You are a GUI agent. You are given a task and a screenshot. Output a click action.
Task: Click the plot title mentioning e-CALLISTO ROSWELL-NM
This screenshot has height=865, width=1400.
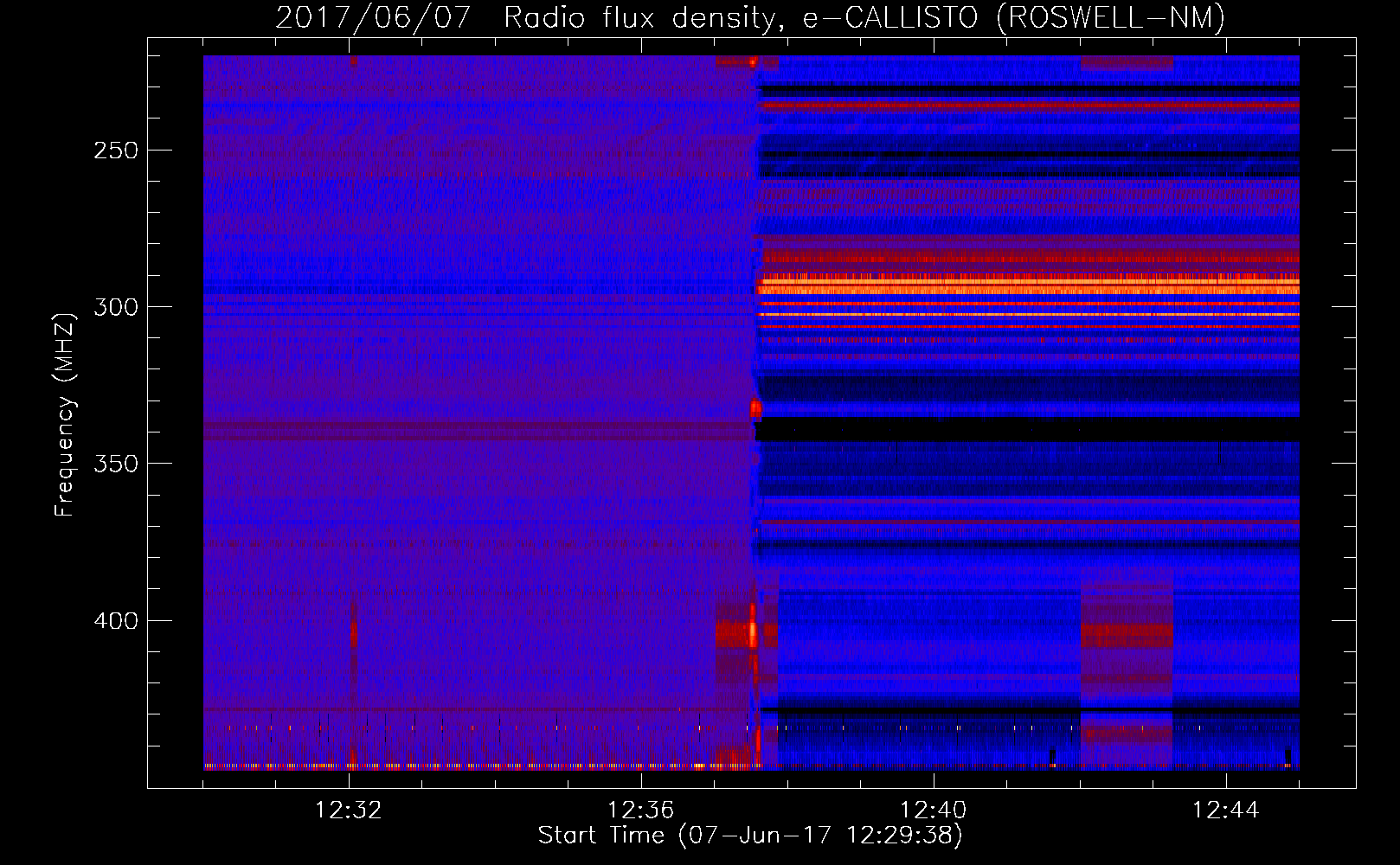coord(750,17)
